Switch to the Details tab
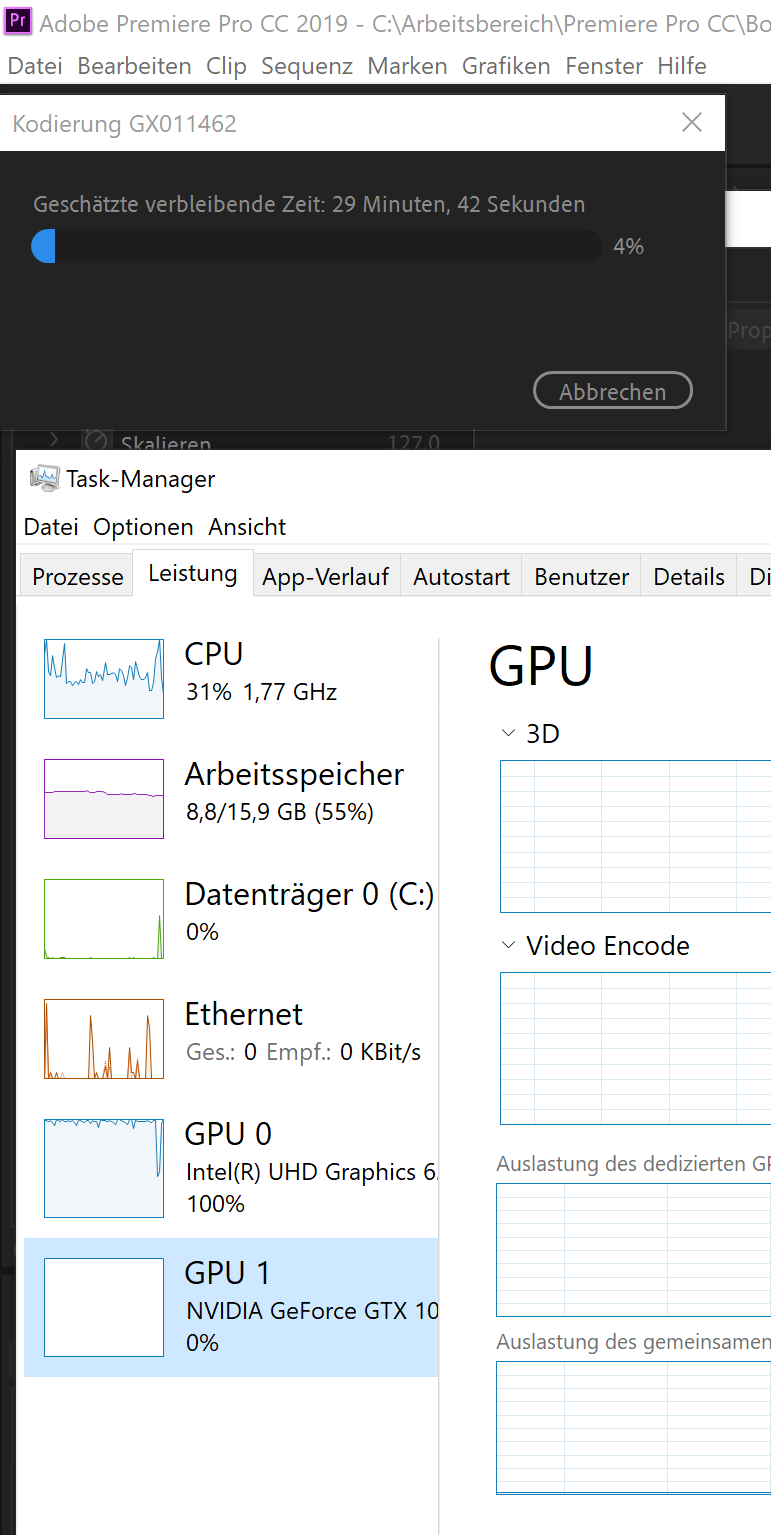 (689, 577)
